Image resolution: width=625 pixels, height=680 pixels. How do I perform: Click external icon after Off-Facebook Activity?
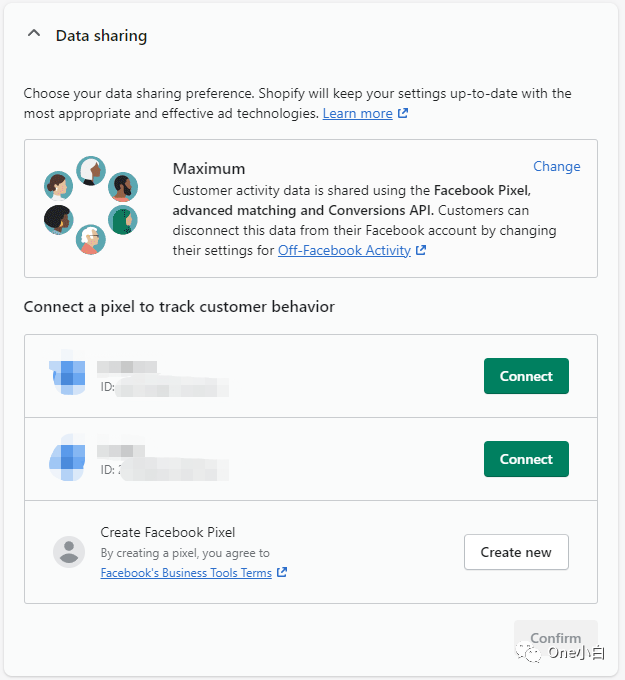coord(421,250)
